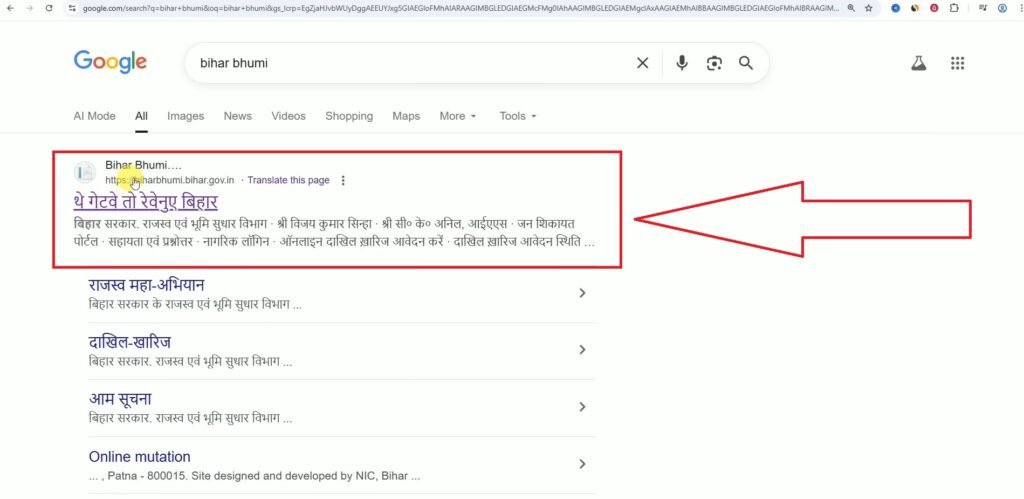Expand chevron for Online mutation row
The width and height of the screenshot is (1024, 499).
(x=582, y=464)
